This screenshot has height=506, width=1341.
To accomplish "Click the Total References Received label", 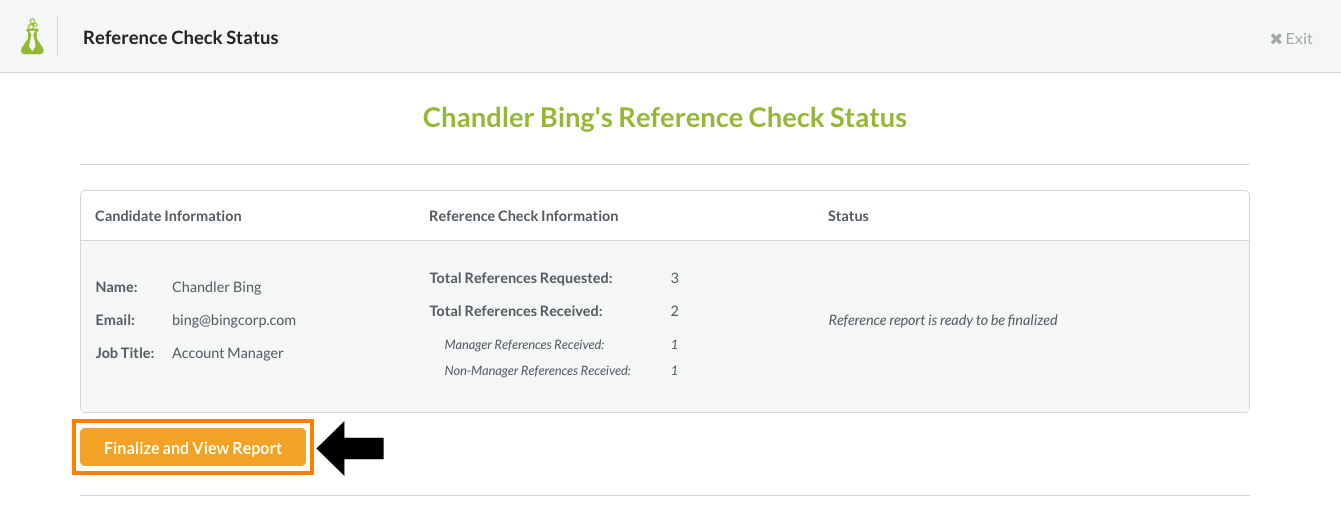I will [x=516, y=311].
